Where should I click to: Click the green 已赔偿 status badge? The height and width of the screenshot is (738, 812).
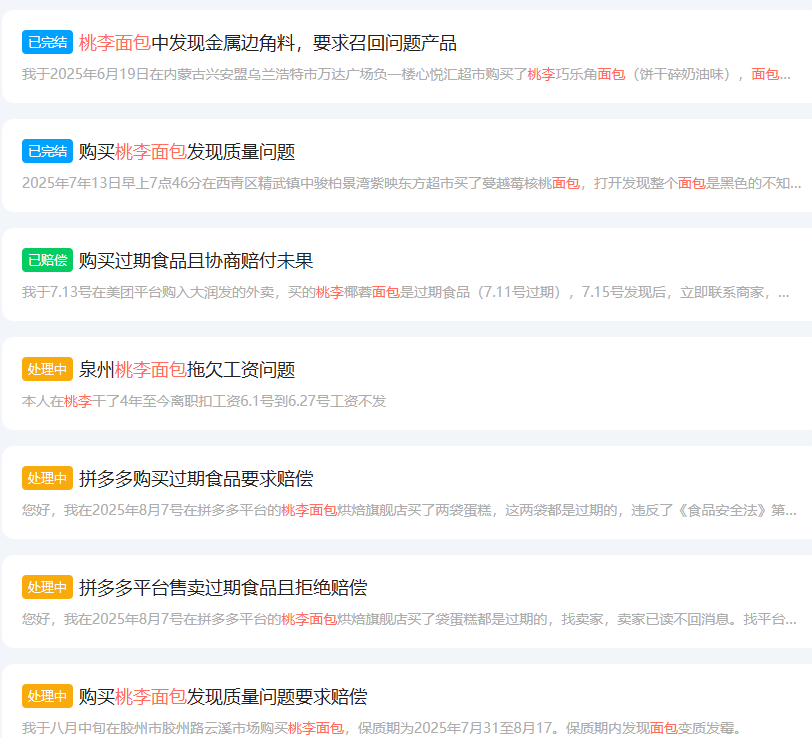coord(47,260)
